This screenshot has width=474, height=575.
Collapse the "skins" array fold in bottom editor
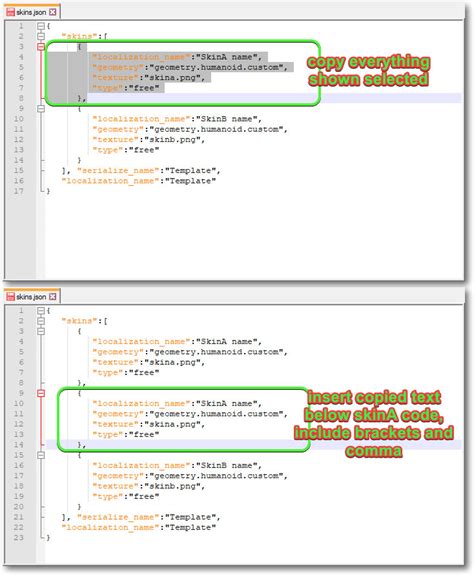[41, 321]
